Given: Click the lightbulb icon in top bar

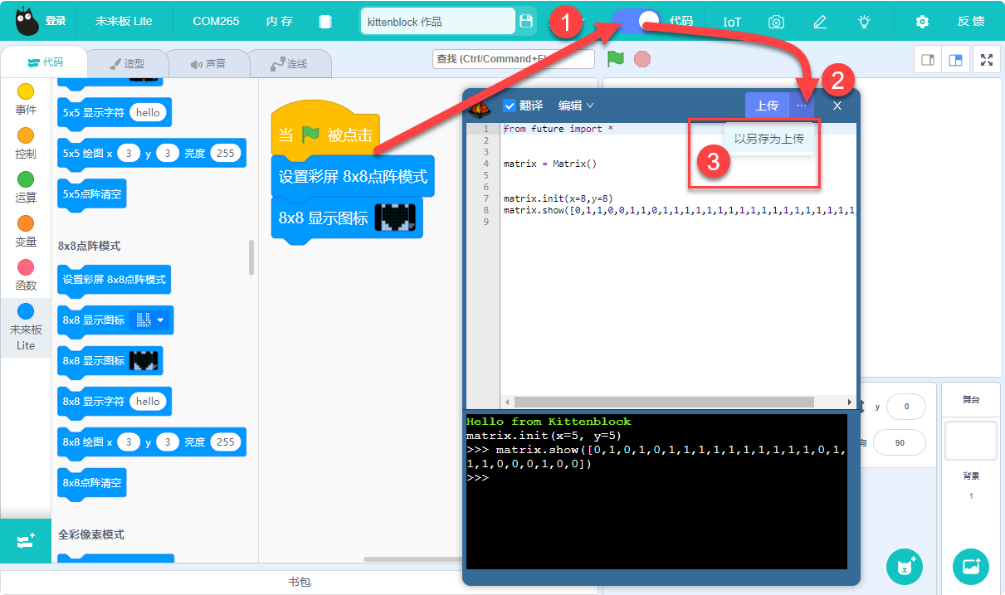Looking at the screenshot, I should 864,22.
